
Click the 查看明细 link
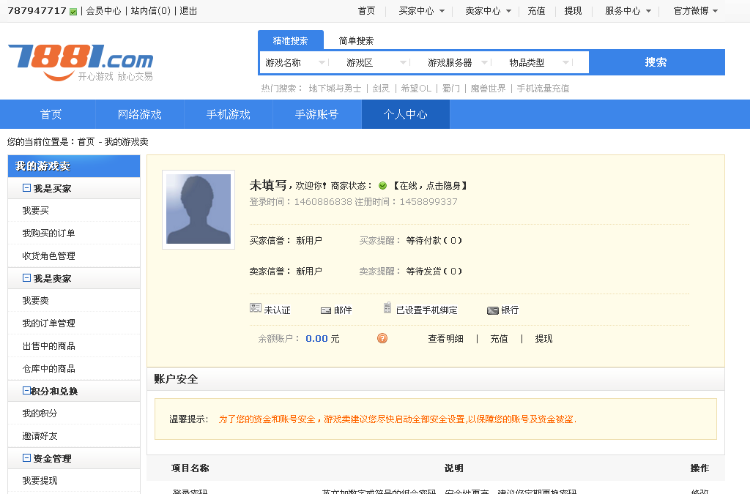pos(446,339)
